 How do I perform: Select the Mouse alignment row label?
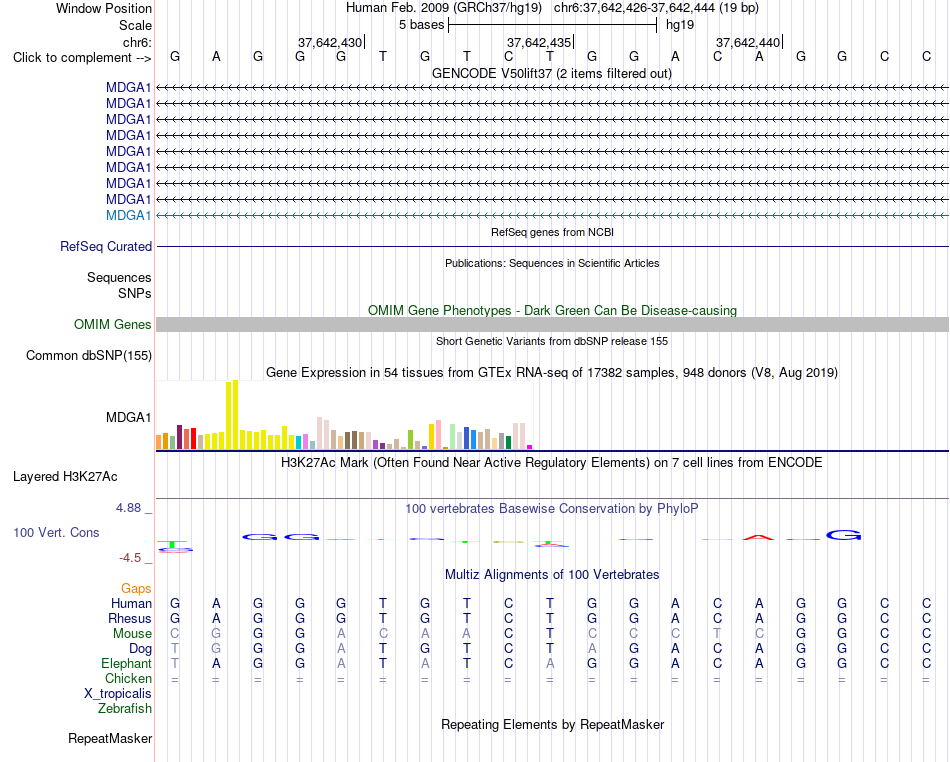click(132, 634)
